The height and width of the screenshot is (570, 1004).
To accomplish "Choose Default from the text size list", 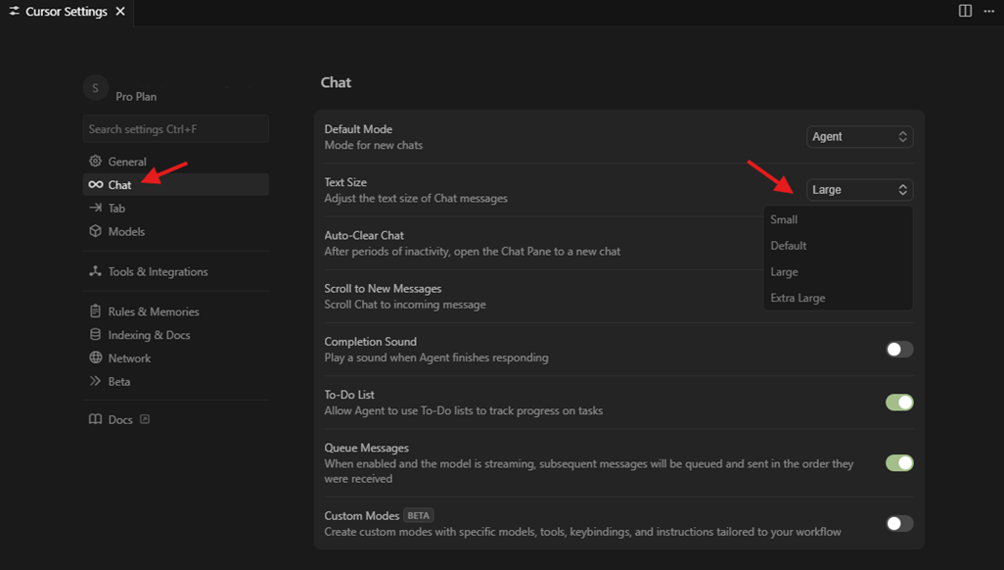I will (838, 246).
